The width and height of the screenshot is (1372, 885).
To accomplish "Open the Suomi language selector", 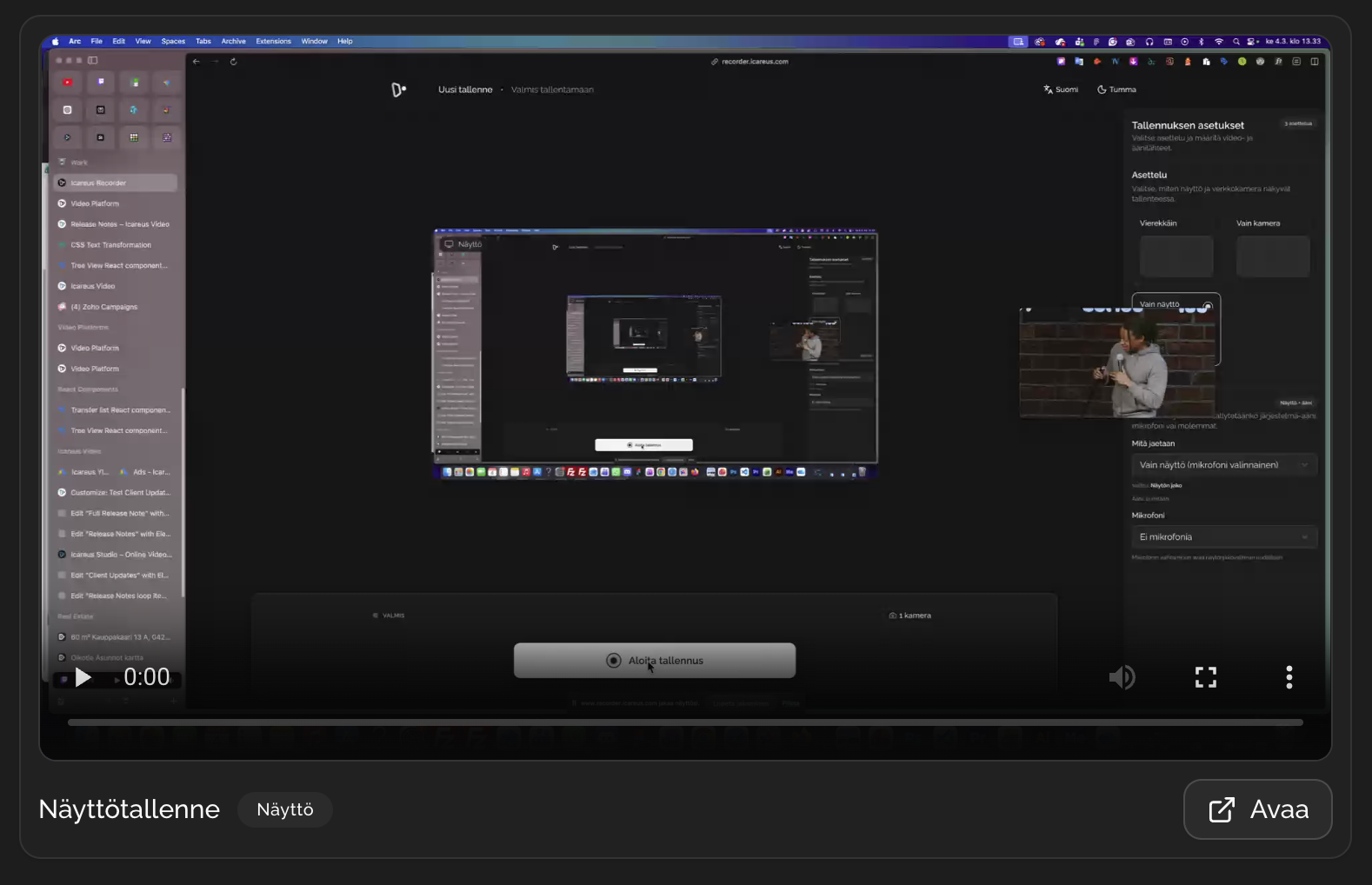I will pyautogui.click(x=1061, y=90).
